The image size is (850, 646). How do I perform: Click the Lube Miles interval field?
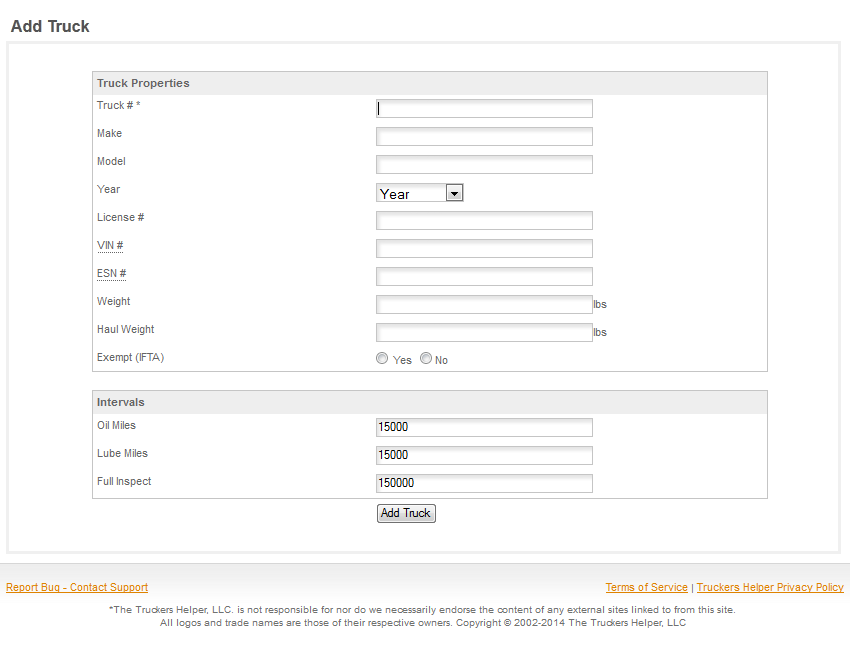coord(484,455)
